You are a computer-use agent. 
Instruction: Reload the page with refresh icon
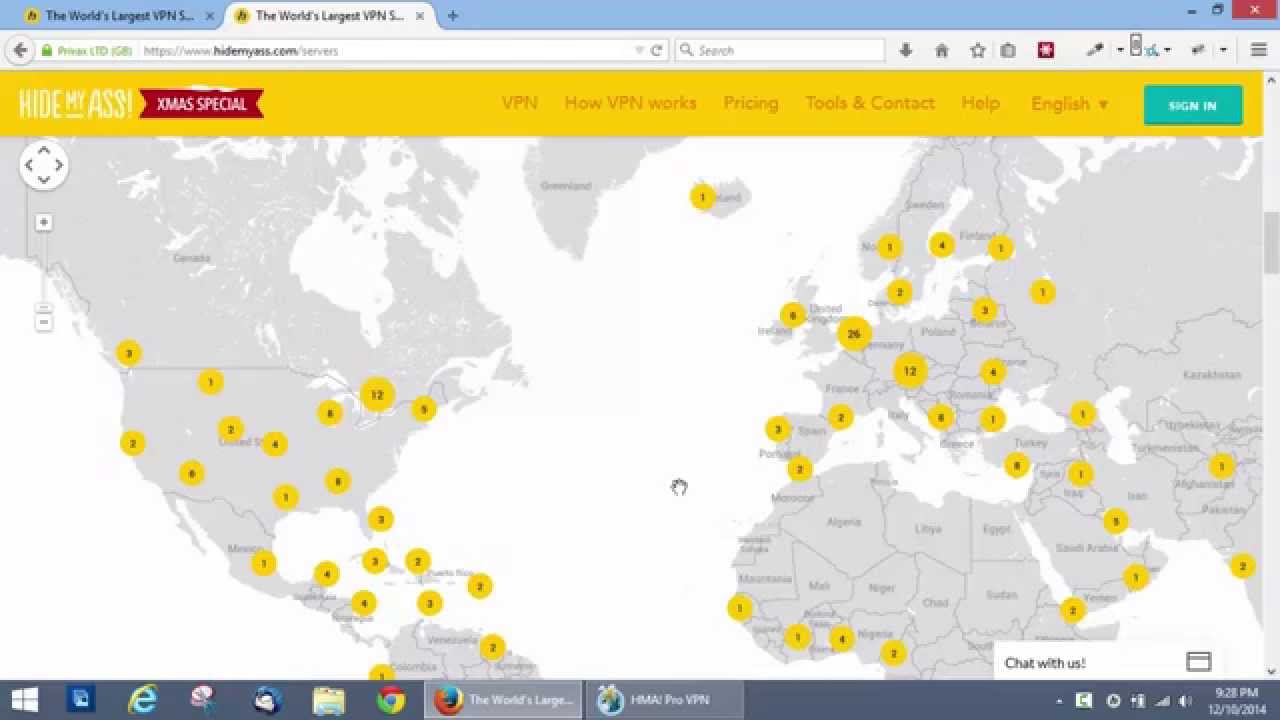pyautogui.click(x=657, y=50)
